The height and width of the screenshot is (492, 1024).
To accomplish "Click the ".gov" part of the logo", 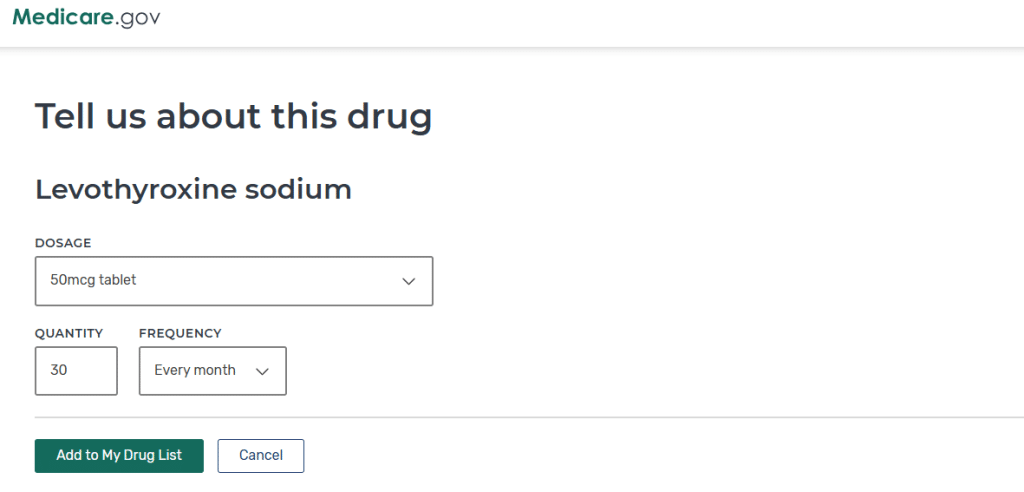I will pyautogui.click(x=136, y=17).
